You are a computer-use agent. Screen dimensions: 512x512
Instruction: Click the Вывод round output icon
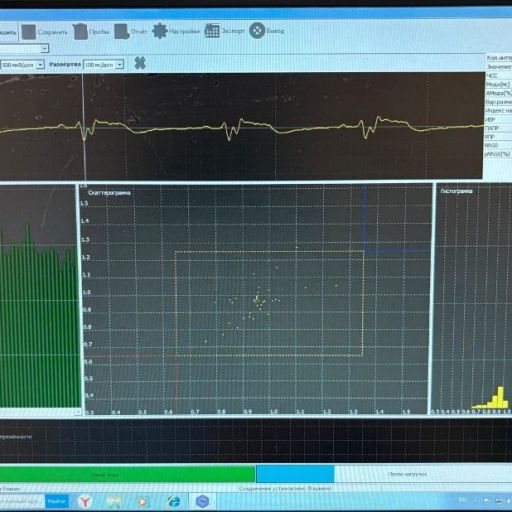tap(257, 31)
